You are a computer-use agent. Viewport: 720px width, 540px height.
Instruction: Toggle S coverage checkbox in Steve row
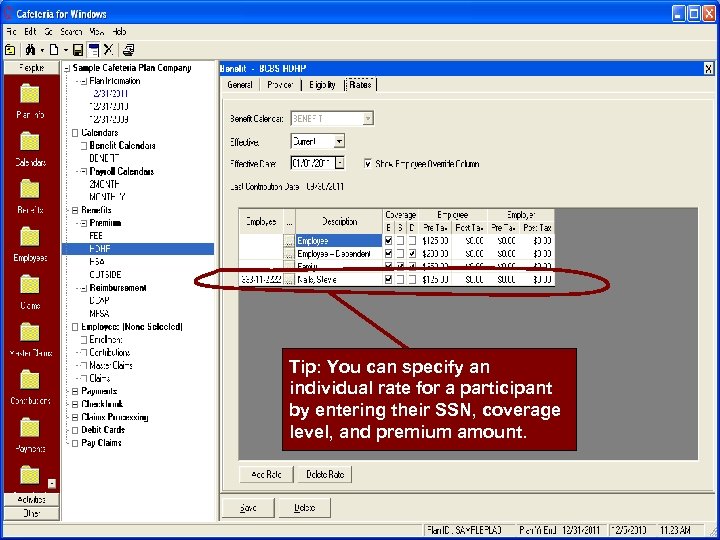pyautogui.click(x=400, y=279)
